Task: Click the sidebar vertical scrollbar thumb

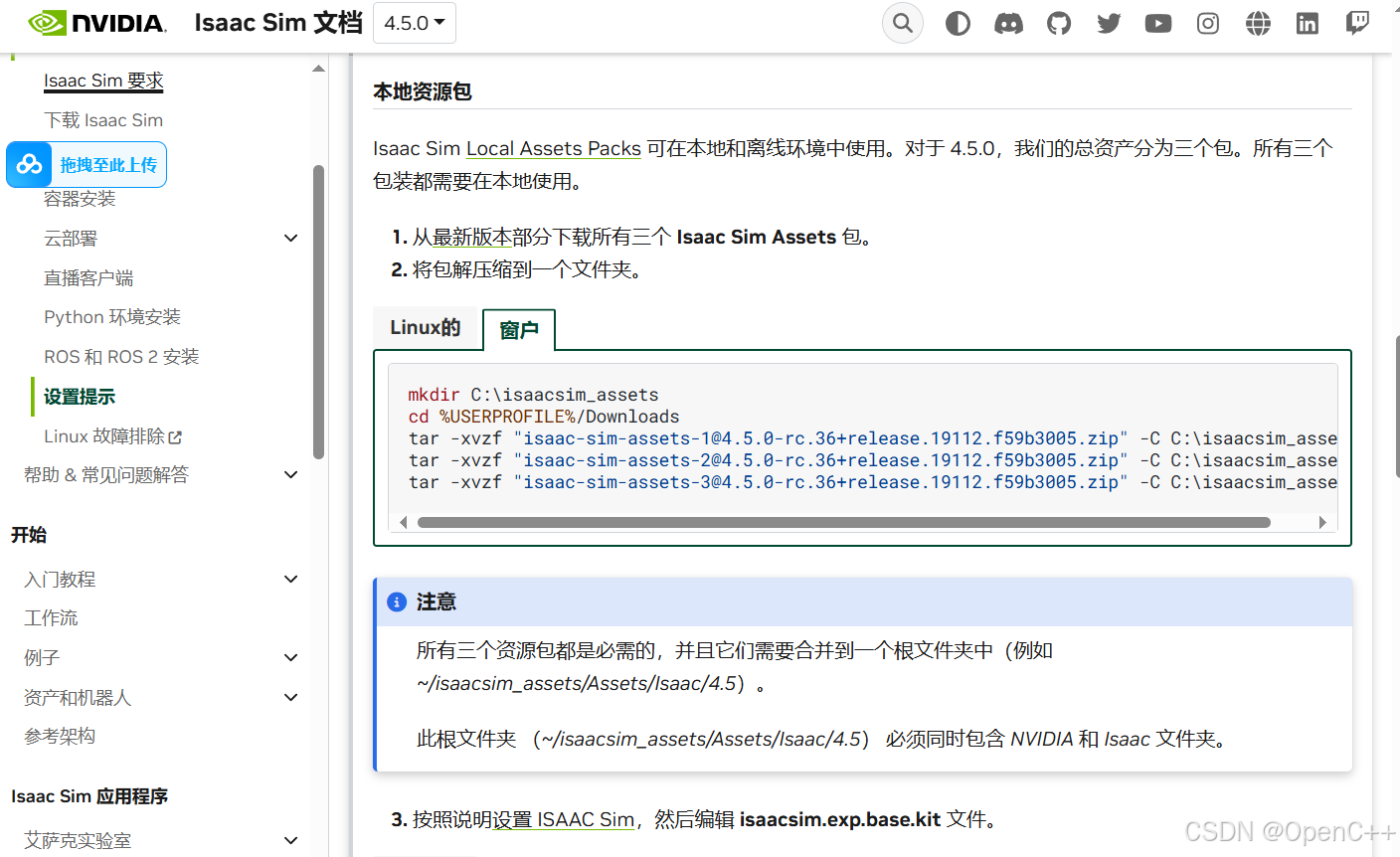Action: (318, 311)
